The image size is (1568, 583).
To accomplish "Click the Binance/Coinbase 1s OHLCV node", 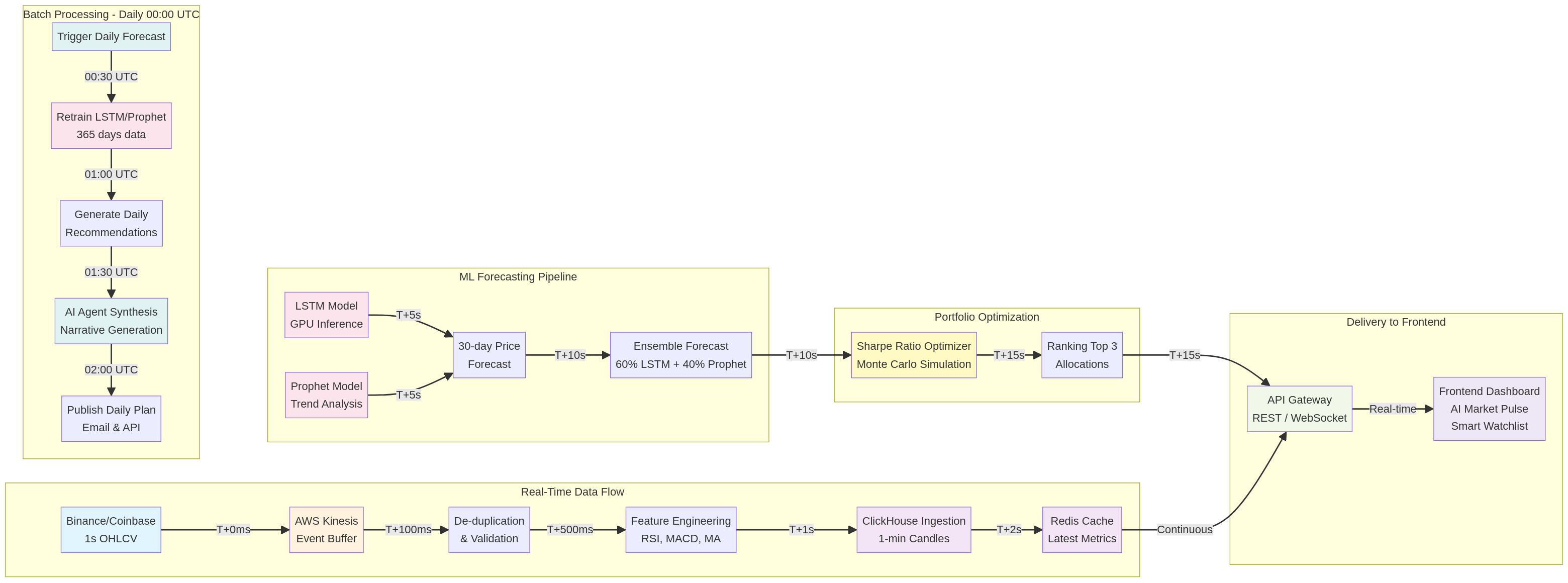I will [111, 529].
